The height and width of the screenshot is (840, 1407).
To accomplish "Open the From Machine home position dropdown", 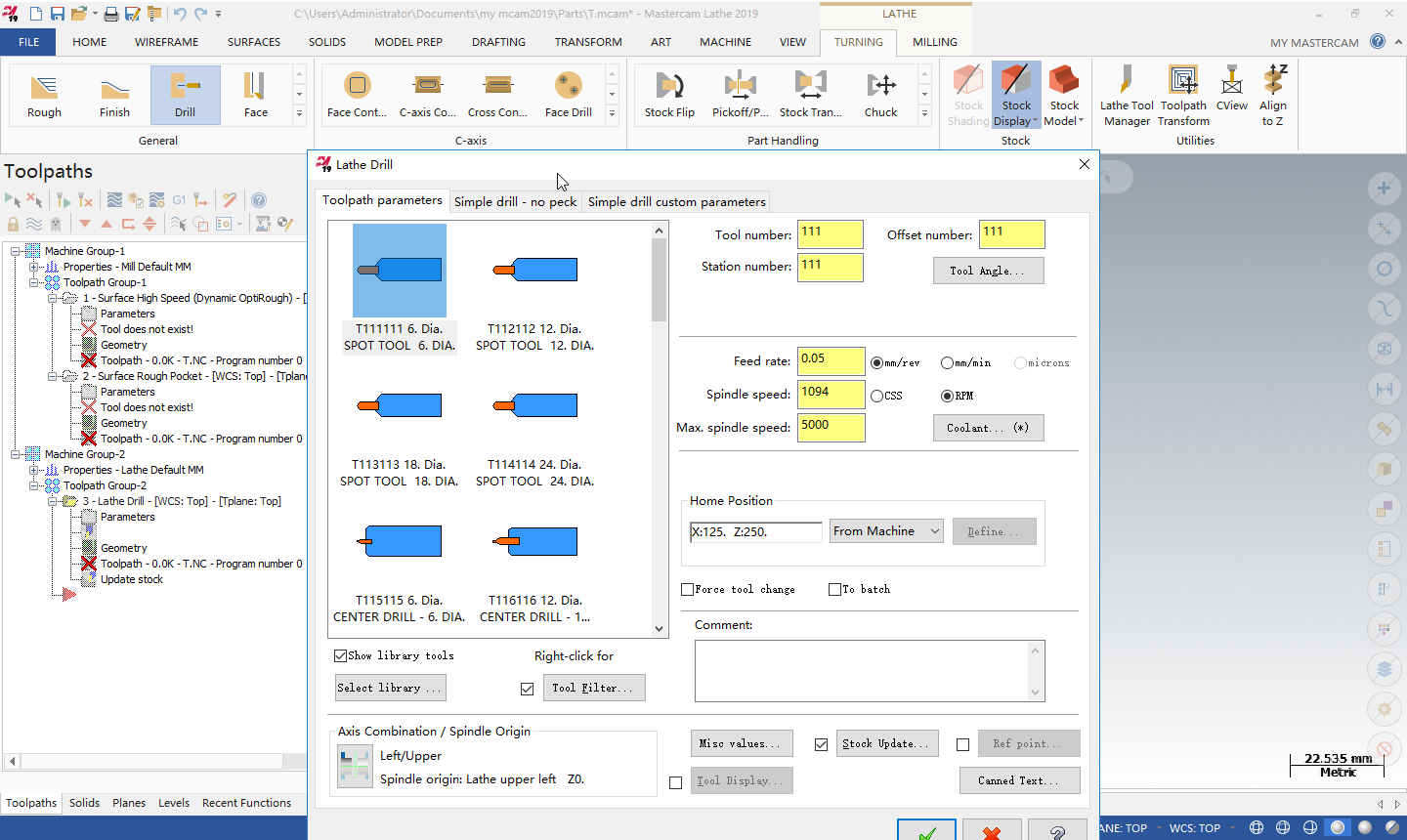I will pyautogui.click(x=886, y=531).
